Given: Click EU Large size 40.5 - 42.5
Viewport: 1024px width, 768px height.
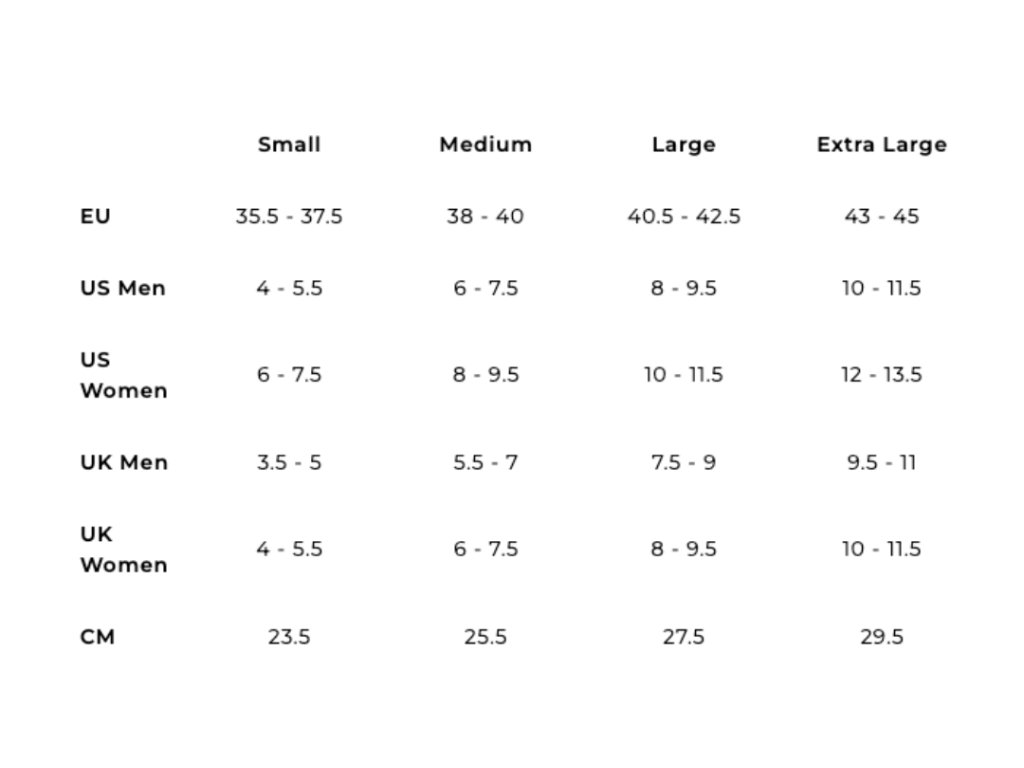Looking at the screenshot, I should (x=683, y=216).
